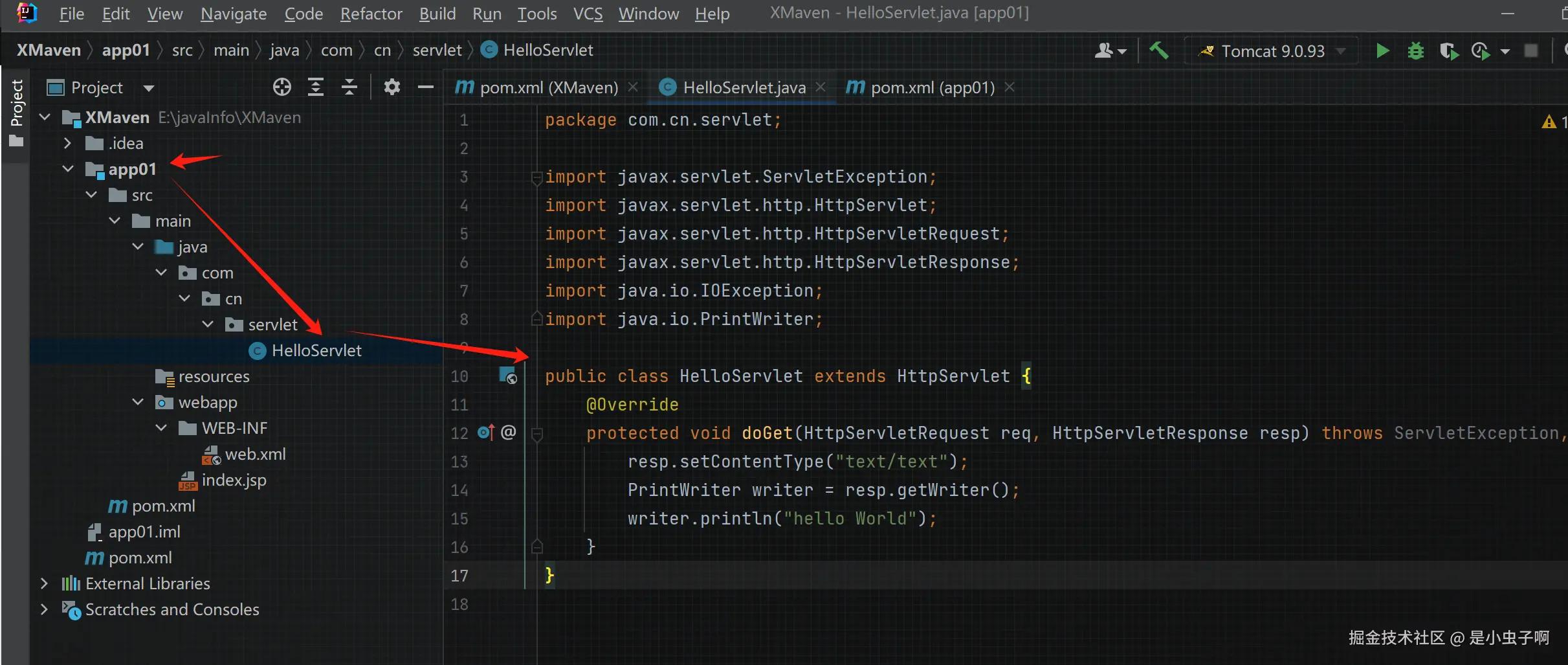Click the "hello World" string in code
Image resolution: width=1568 pixels, height=665 pixels.
[850, 519]
